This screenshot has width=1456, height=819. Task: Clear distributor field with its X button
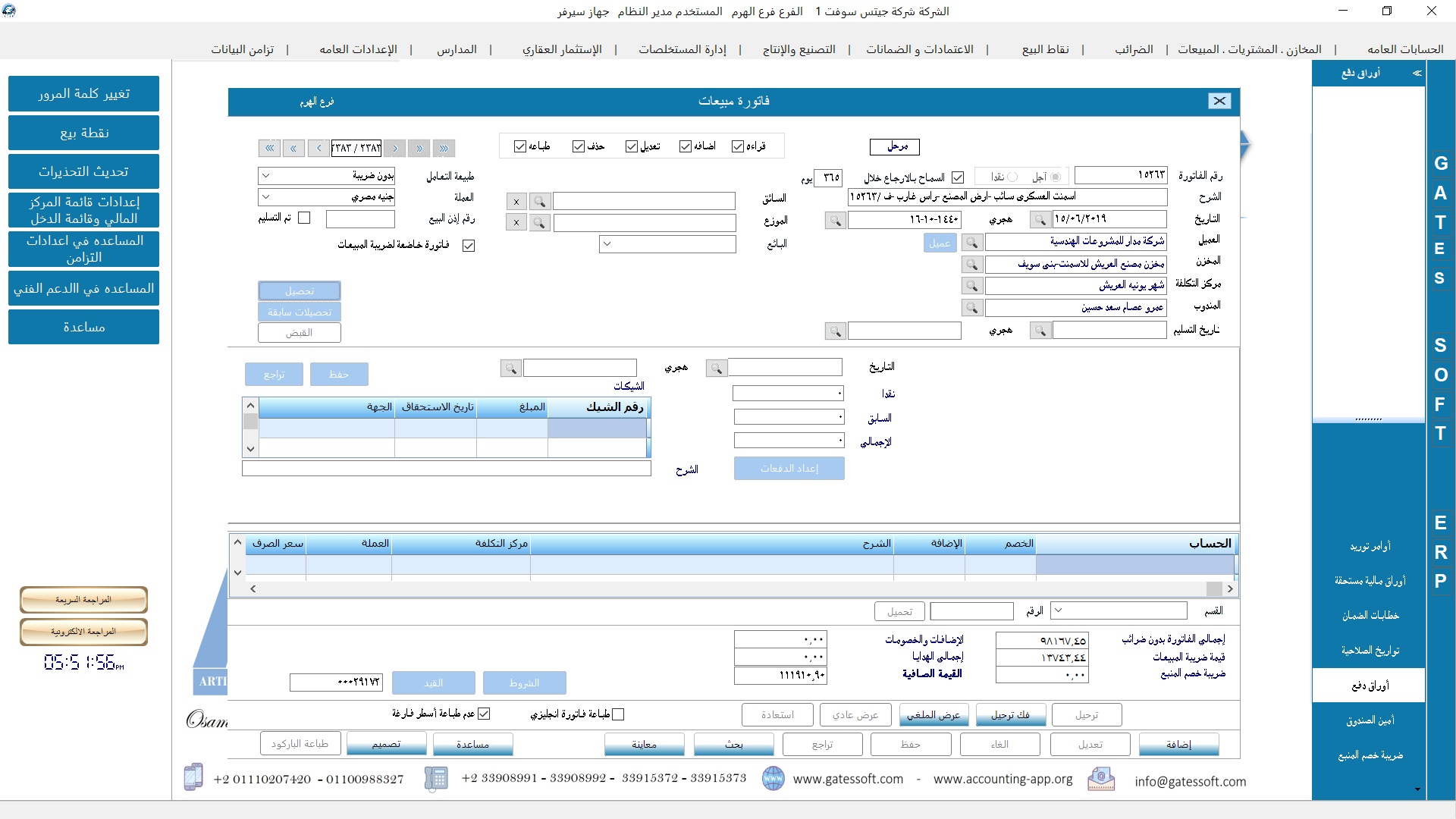516,223
